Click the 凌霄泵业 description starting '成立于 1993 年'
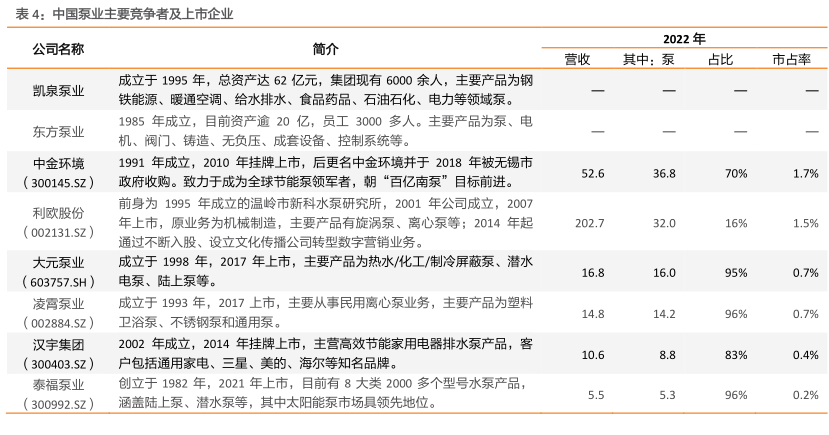 point(325,312)
